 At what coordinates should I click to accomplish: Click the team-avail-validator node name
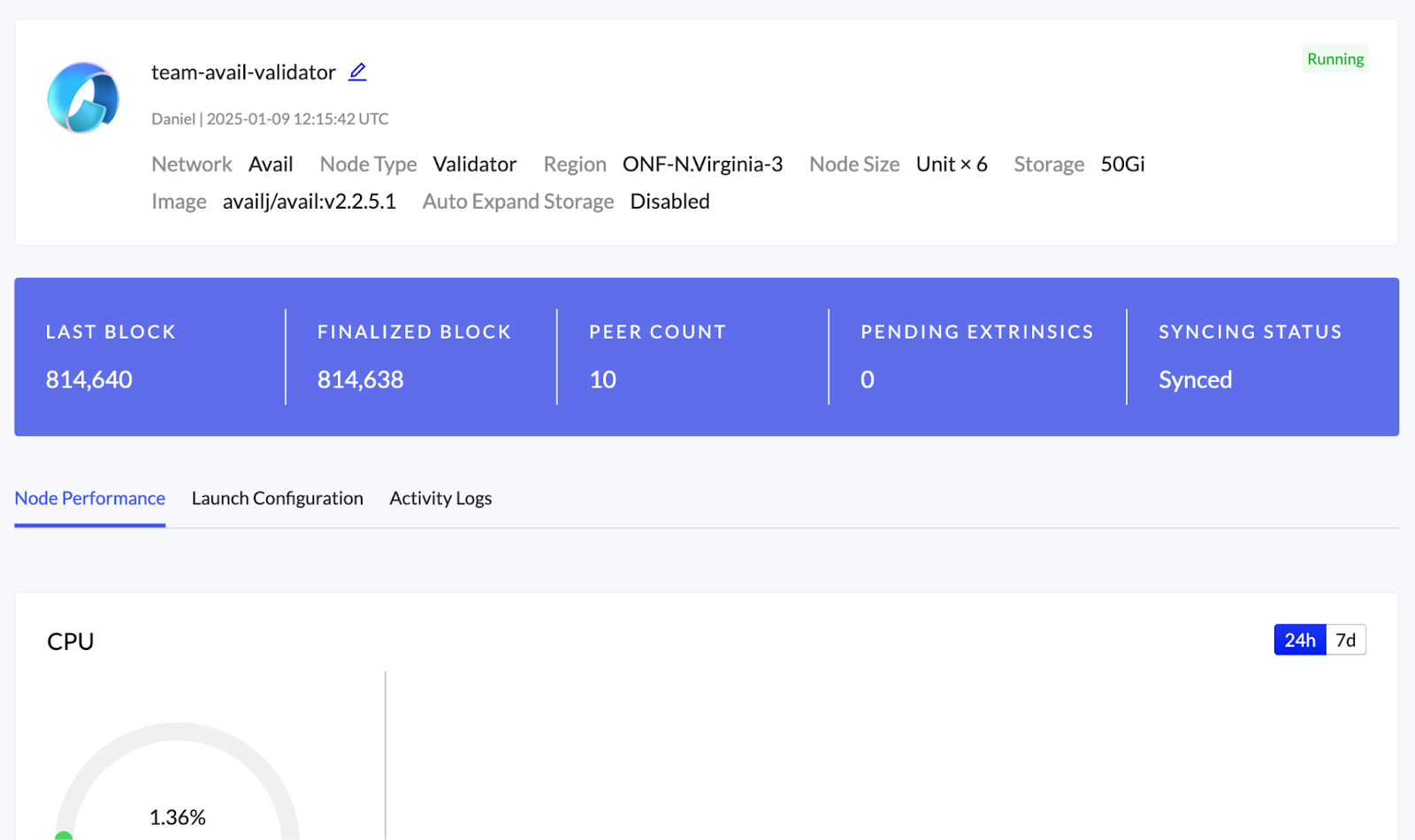click(x=243, y=73)
